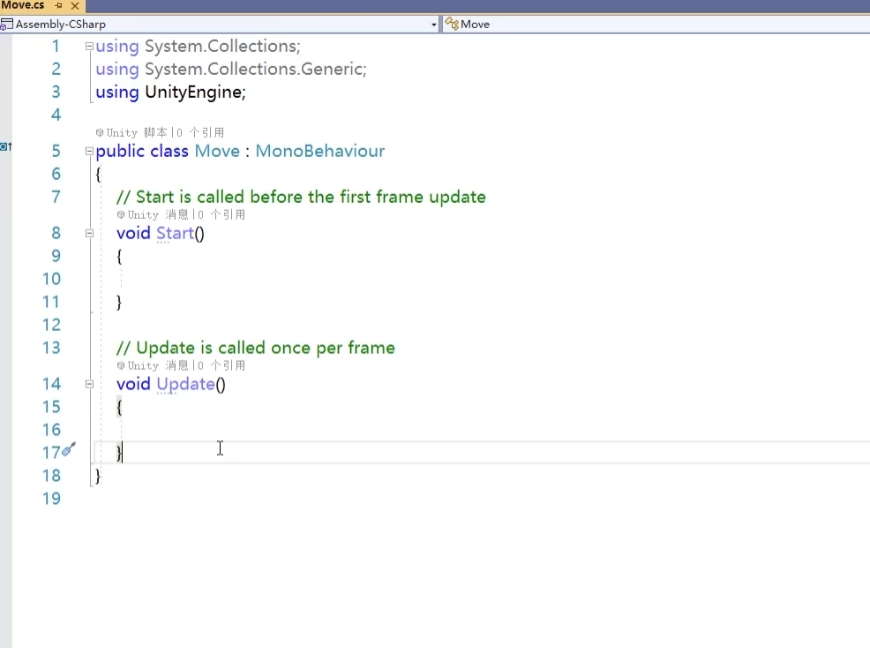Image resolution: width=870 pixels, height=648 pixels.
Task: Click the Start method name
Action: (175, 233)
